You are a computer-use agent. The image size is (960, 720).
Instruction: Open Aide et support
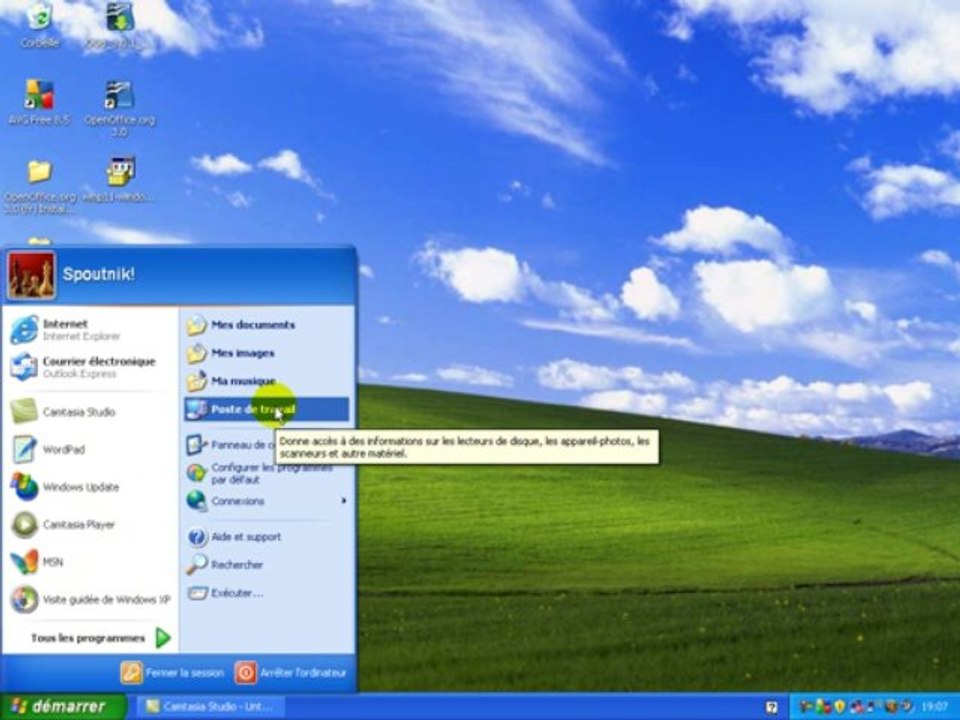point(266,537)
